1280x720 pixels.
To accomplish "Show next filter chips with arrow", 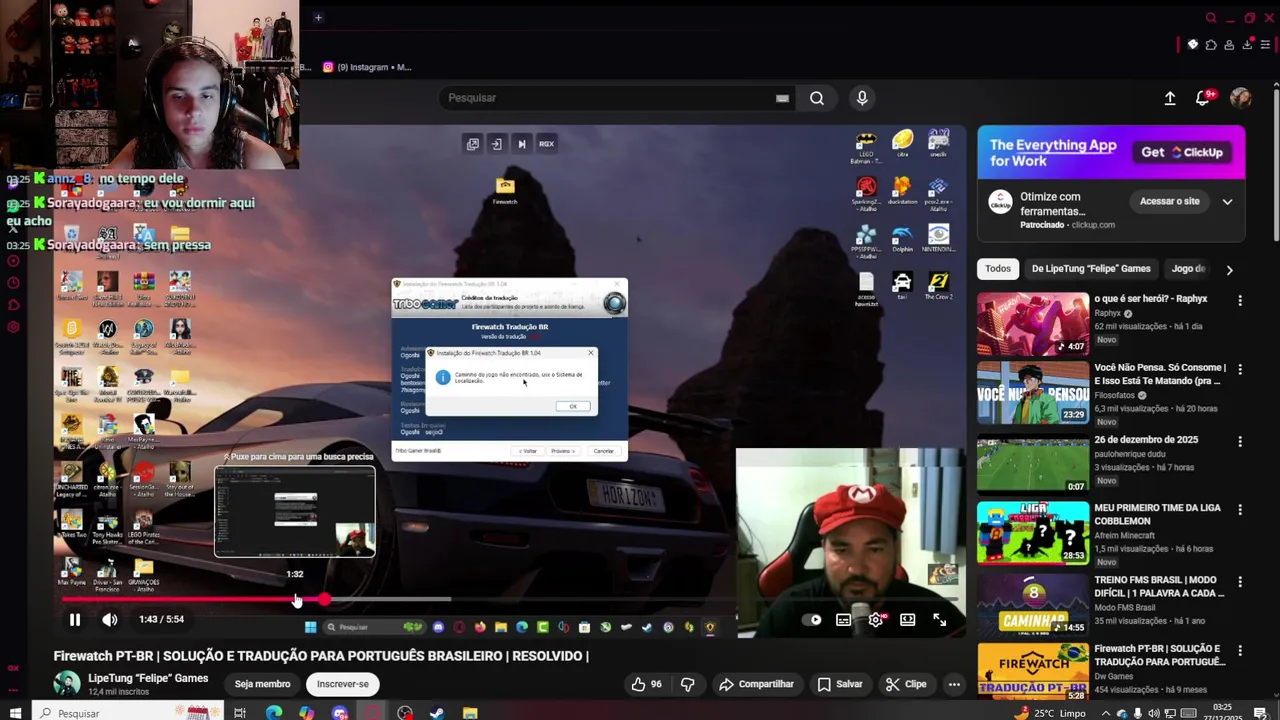I will tap(1229, 269).
